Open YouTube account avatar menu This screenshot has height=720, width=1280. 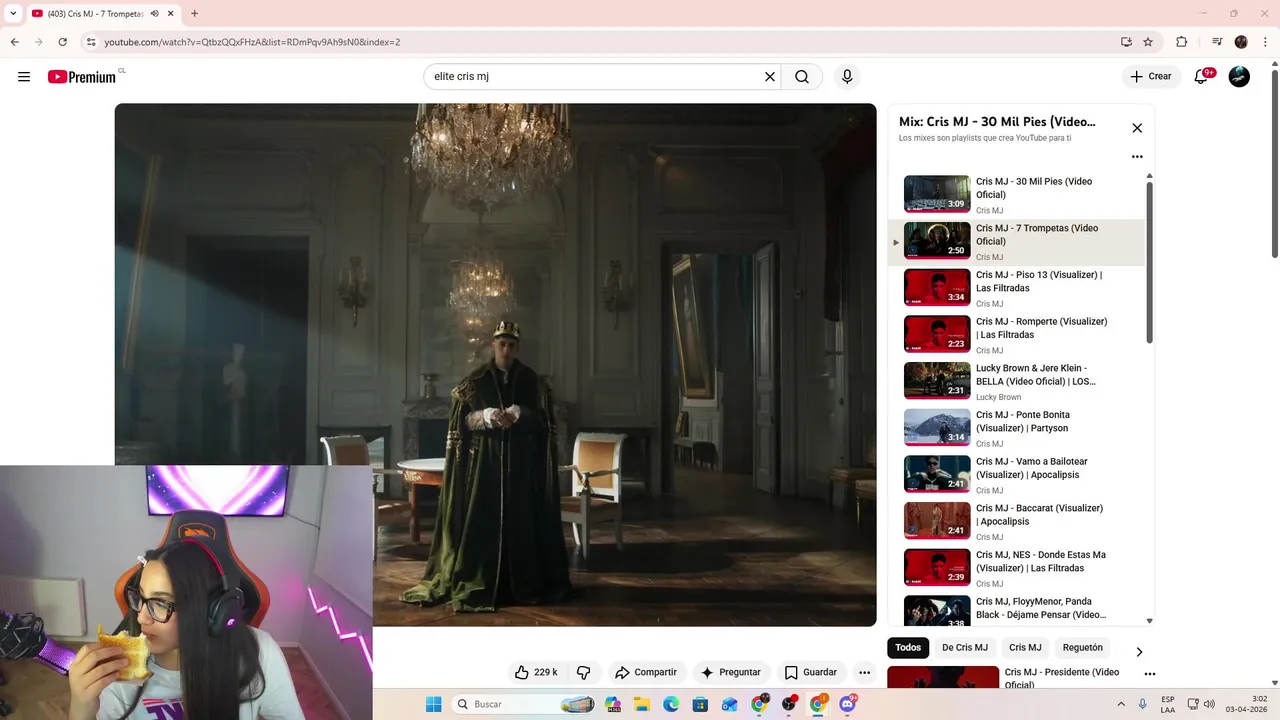pyautogui.click(x=1239, y=77)
